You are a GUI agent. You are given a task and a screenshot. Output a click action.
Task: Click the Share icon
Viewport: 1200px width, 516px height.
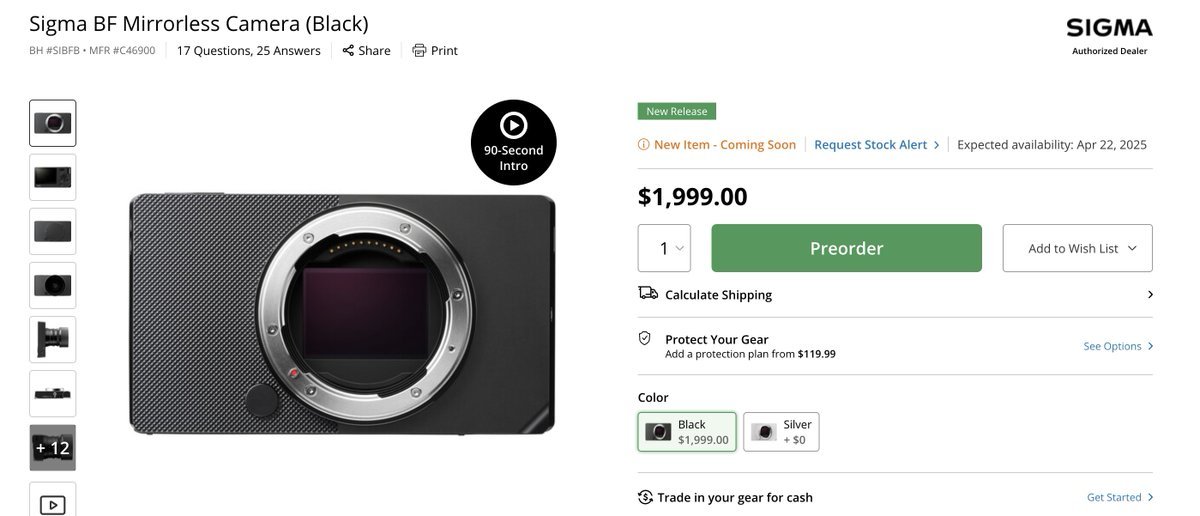(x=348, y=50)
